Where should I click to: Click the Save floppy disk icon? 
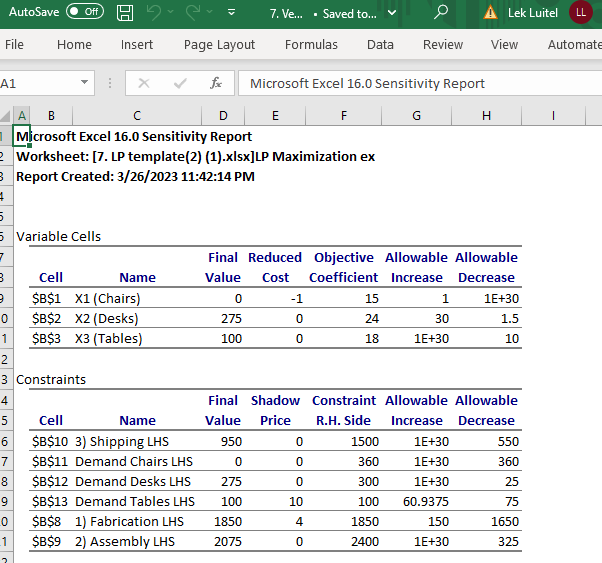coord(125,13)
